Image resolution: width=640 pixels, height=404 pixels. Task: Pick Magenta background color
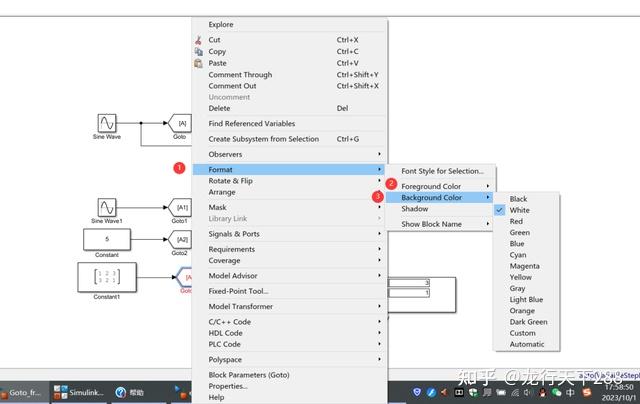pos(526,266)
